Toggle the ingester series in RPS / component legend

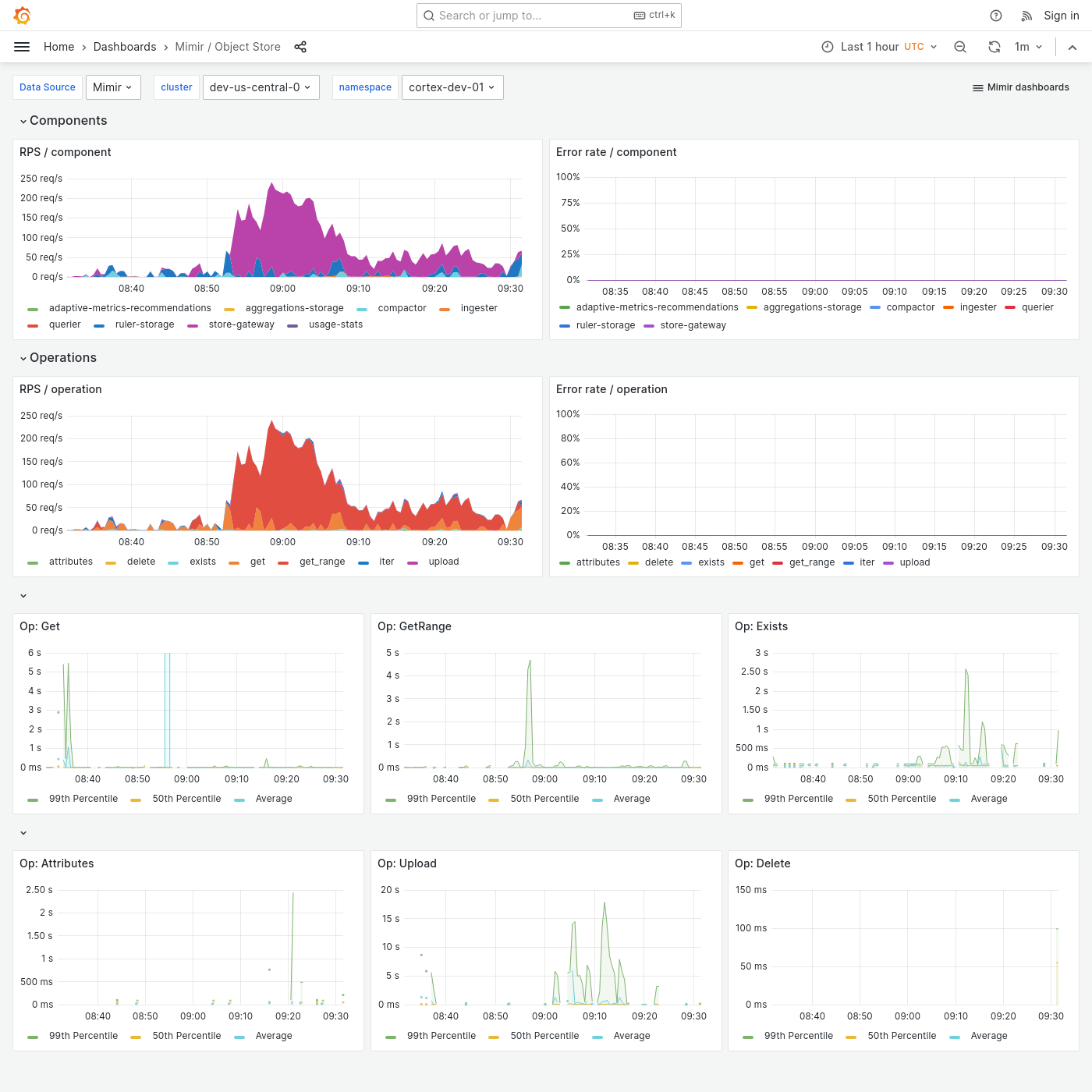[478, 308]
